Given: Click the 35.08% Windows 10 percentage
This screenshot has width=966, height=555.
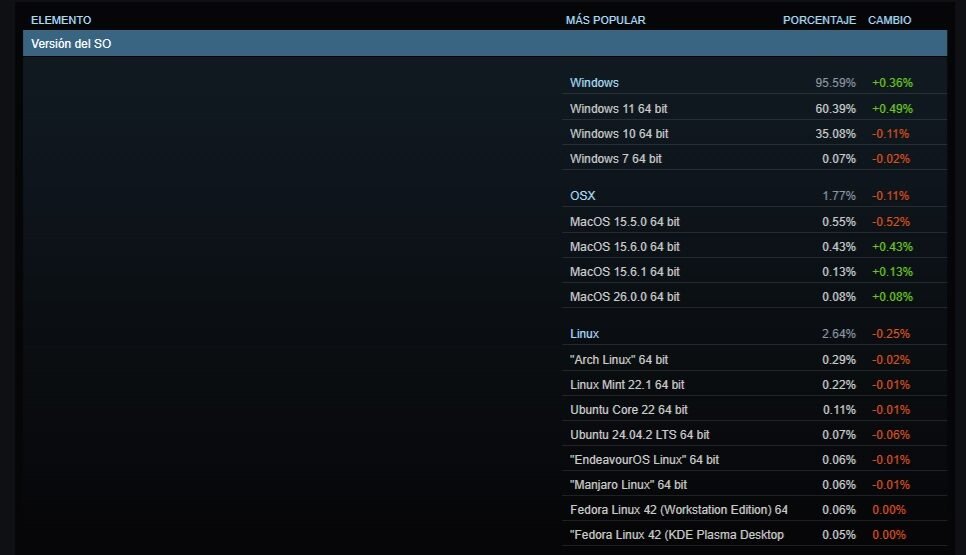Looking at the screenshot, I should coord(835,134).
